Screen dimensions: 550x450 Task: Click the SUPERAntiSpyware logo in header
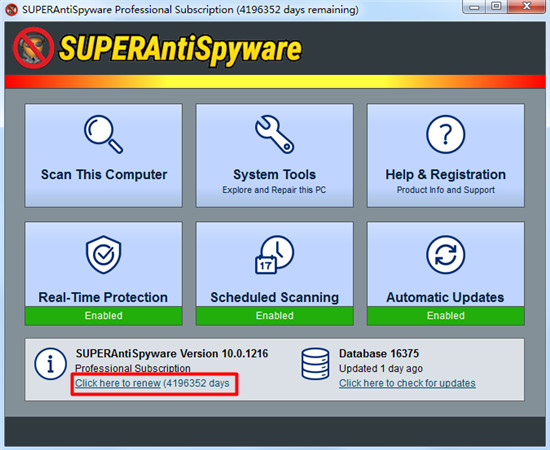[157, 48]
